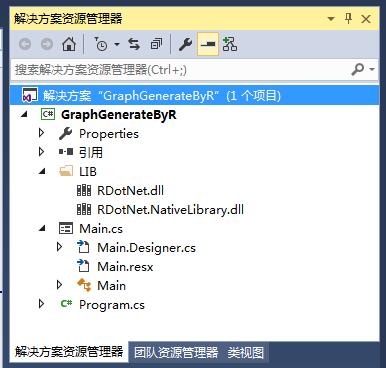
Task: Click the file icon beside Main.Designer.cs
Action: (x=83, y=247)
